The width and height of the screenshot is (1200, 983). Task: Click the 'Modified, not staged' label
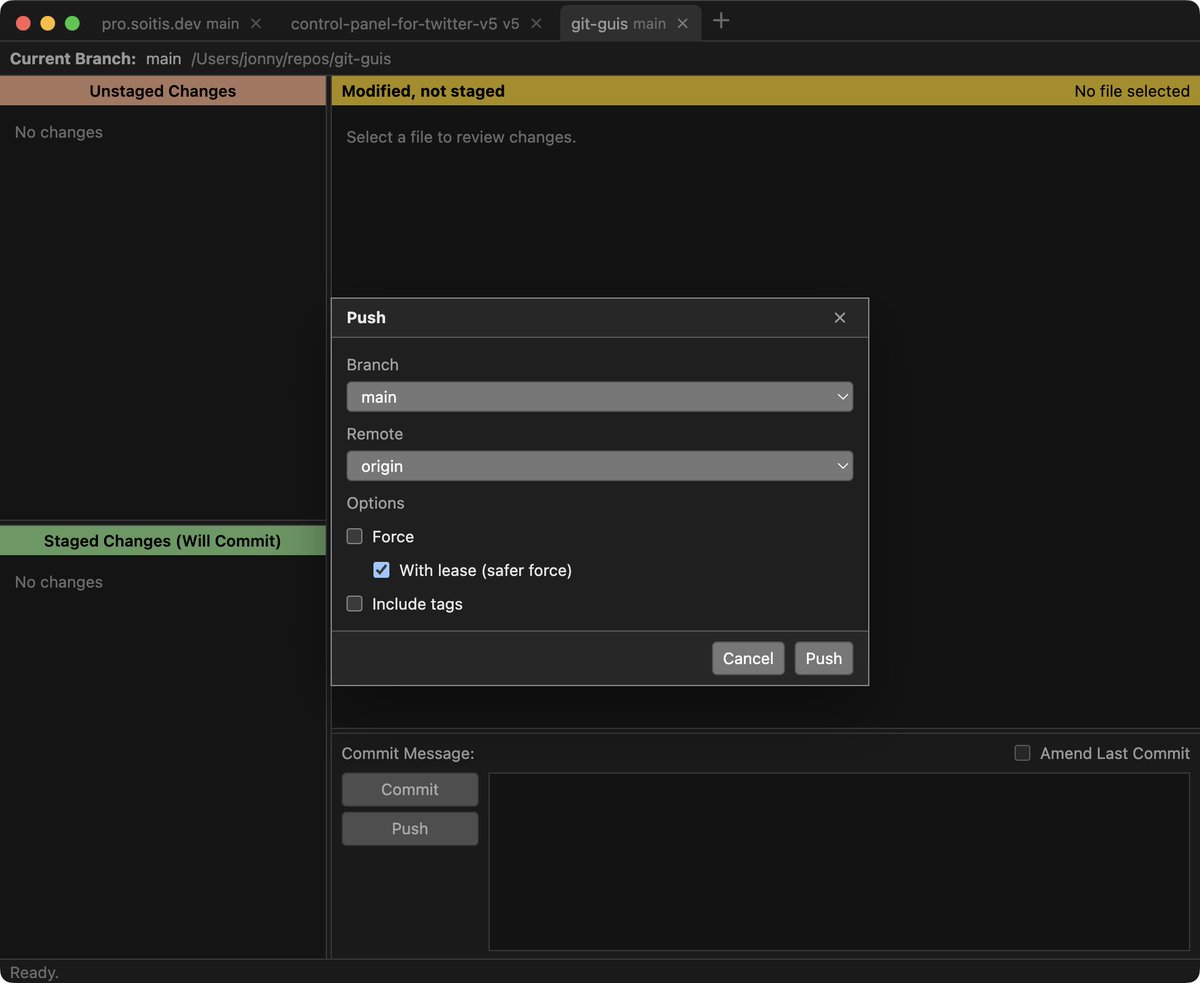pos(423,91)
